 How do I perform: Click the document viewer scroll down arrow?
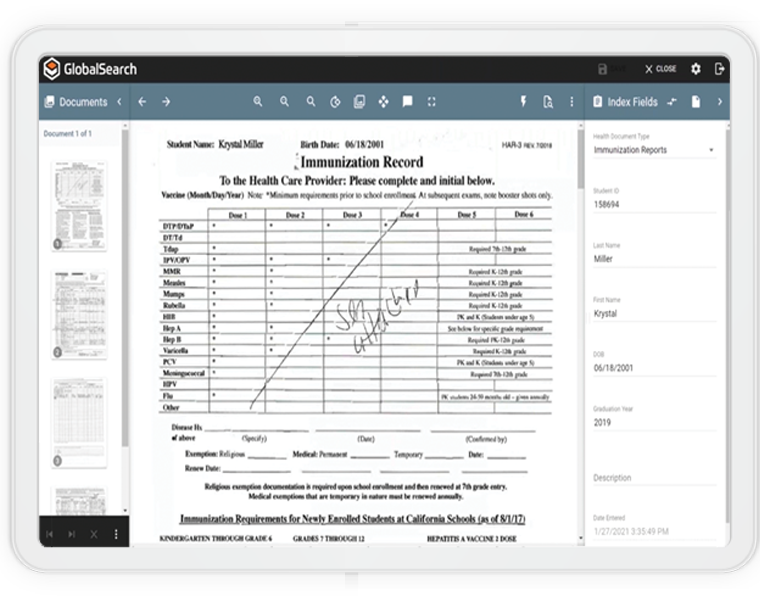(x=581, y=538)
